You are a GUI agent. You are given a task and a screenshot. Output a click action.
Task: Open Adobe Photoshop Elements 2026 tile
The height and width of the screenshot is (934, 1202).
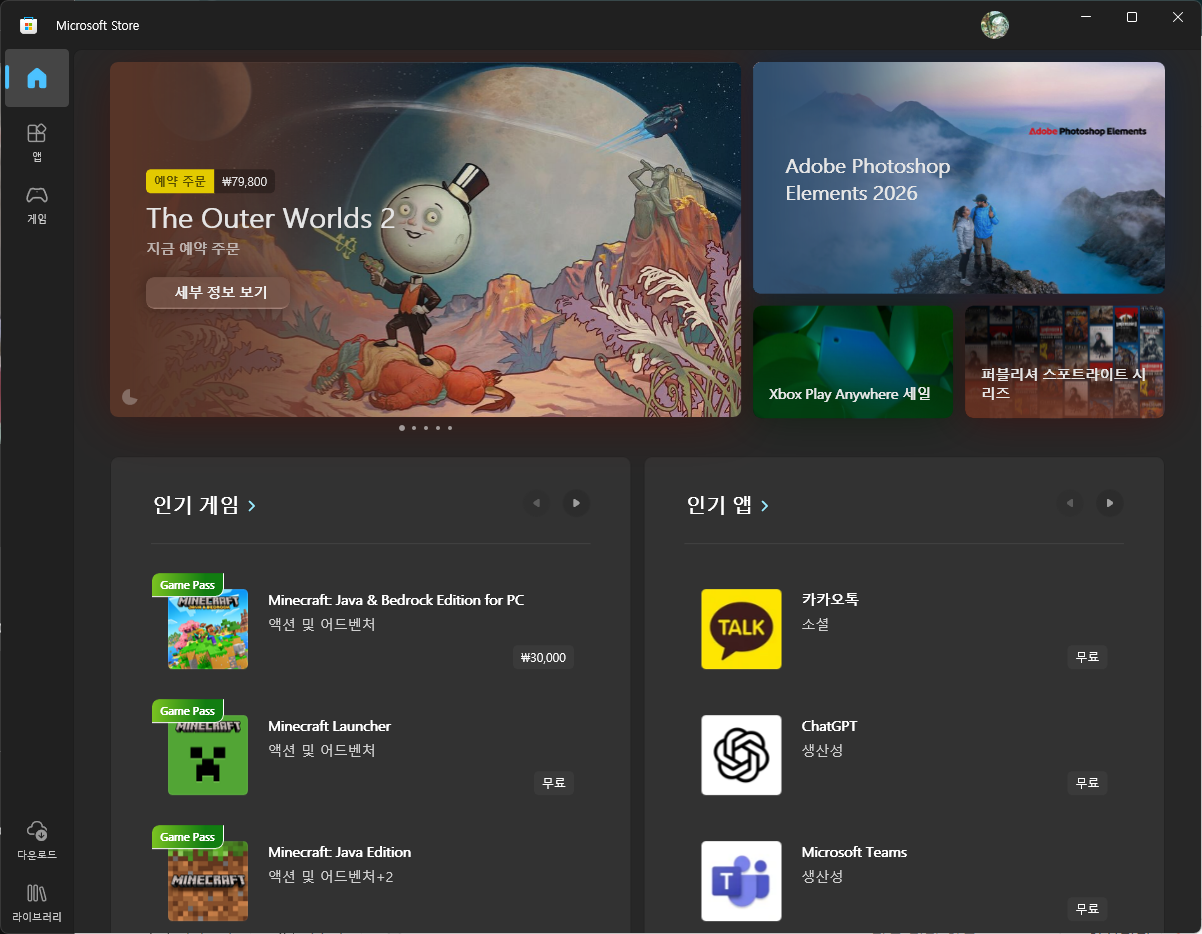click(x=959, y=178)
